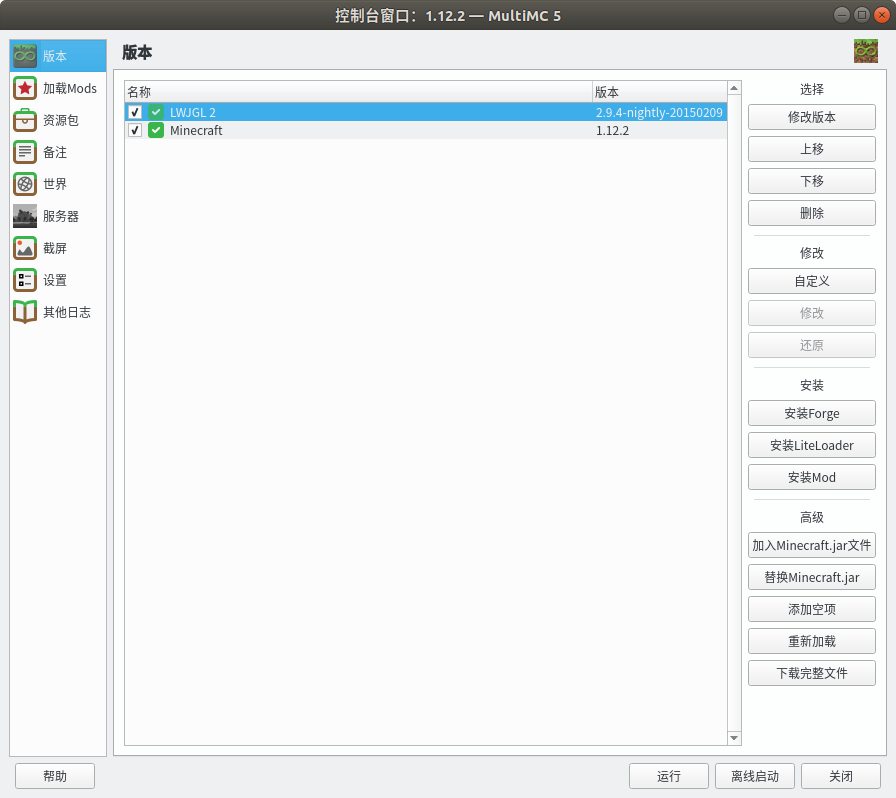Uncheck the LWJGL 2 checkbox
The height and width of the screenshot is (798, 896).
coord(135,112)
